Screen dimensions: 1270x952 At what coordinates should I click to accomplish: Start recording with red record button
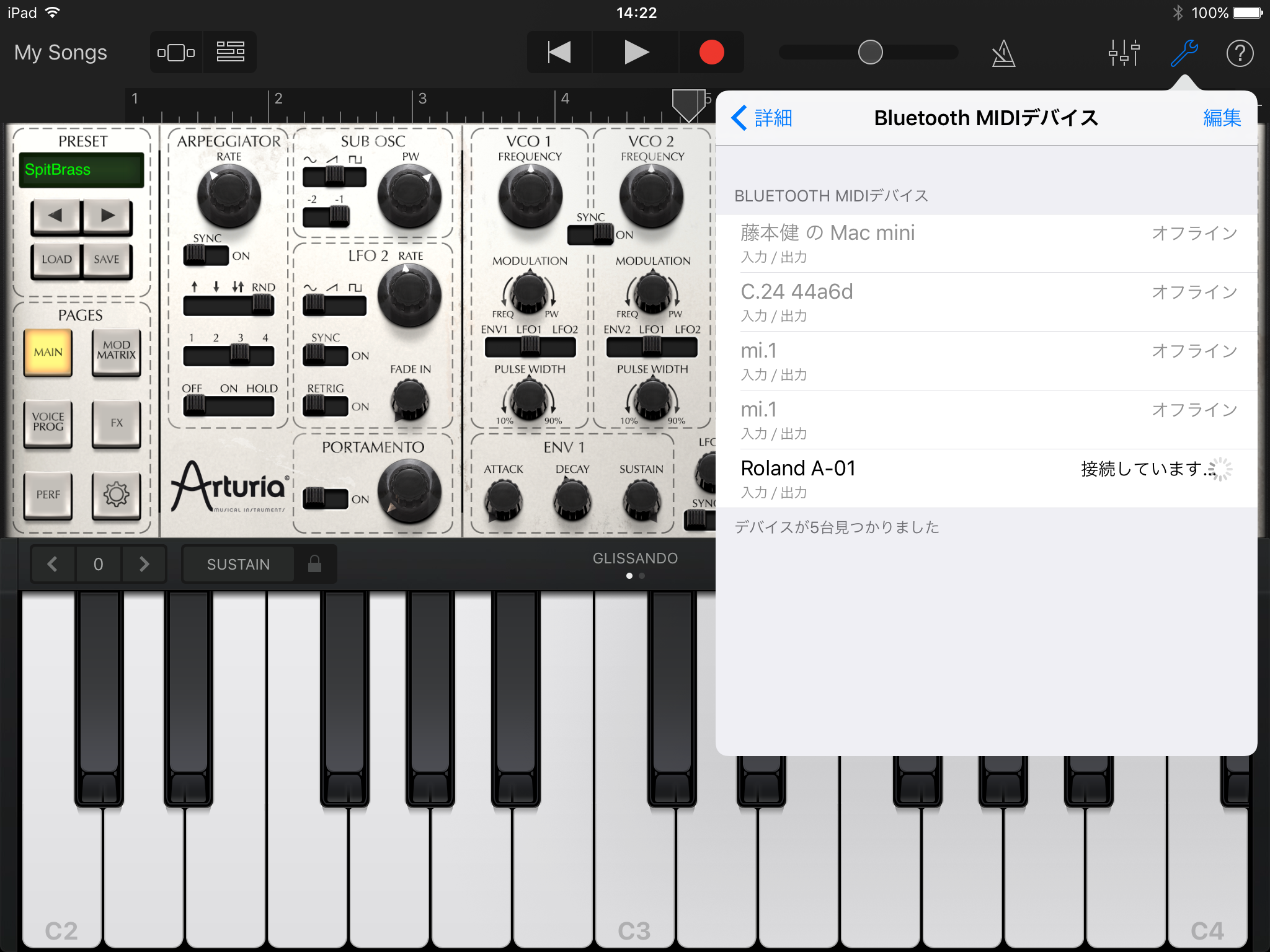(x=711, y=53)
